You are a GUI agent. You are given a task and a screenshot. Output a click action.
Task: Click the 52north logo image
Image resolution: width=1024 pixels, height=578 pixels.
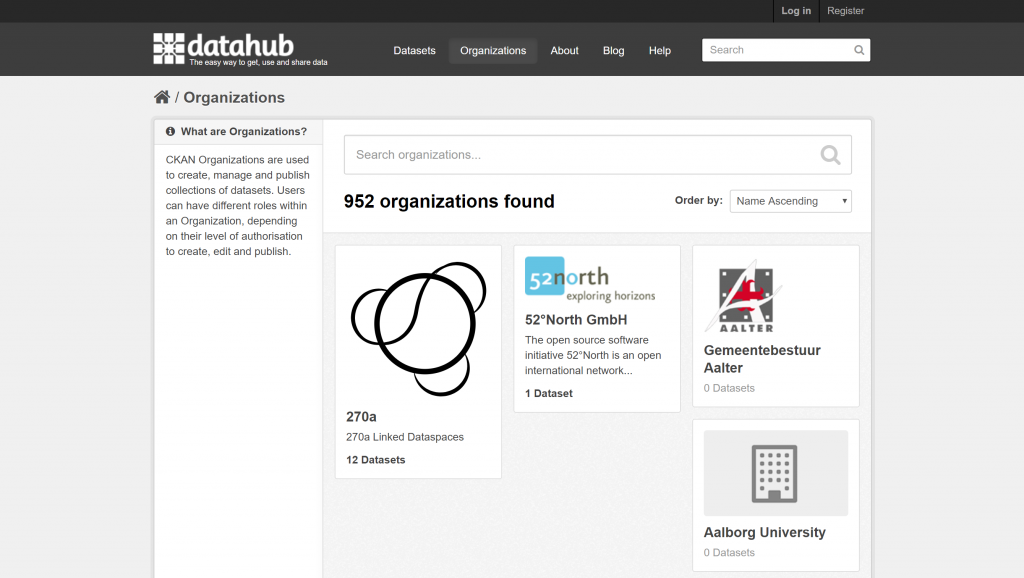pyautogui.click(x=590, y=279)
